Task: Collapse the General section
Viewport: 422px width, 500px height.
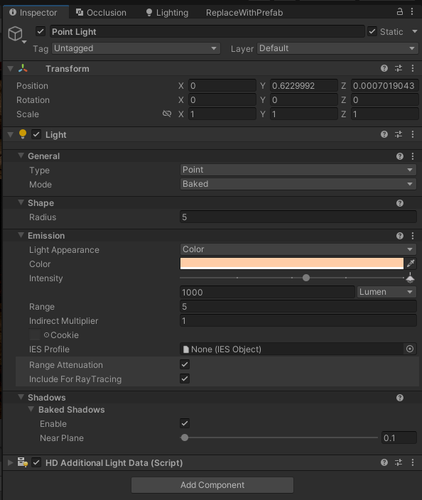Action: pyautogui.click(x=21, y=156)
